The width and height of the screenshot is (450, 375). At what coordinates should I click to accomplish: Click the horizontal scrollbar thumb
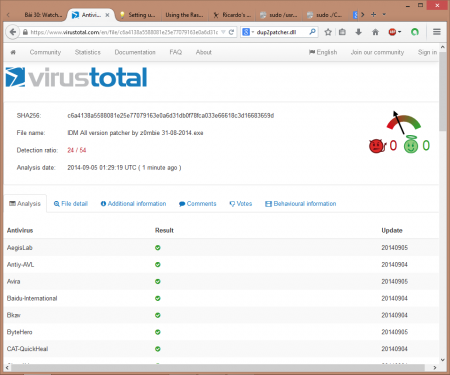218,367
